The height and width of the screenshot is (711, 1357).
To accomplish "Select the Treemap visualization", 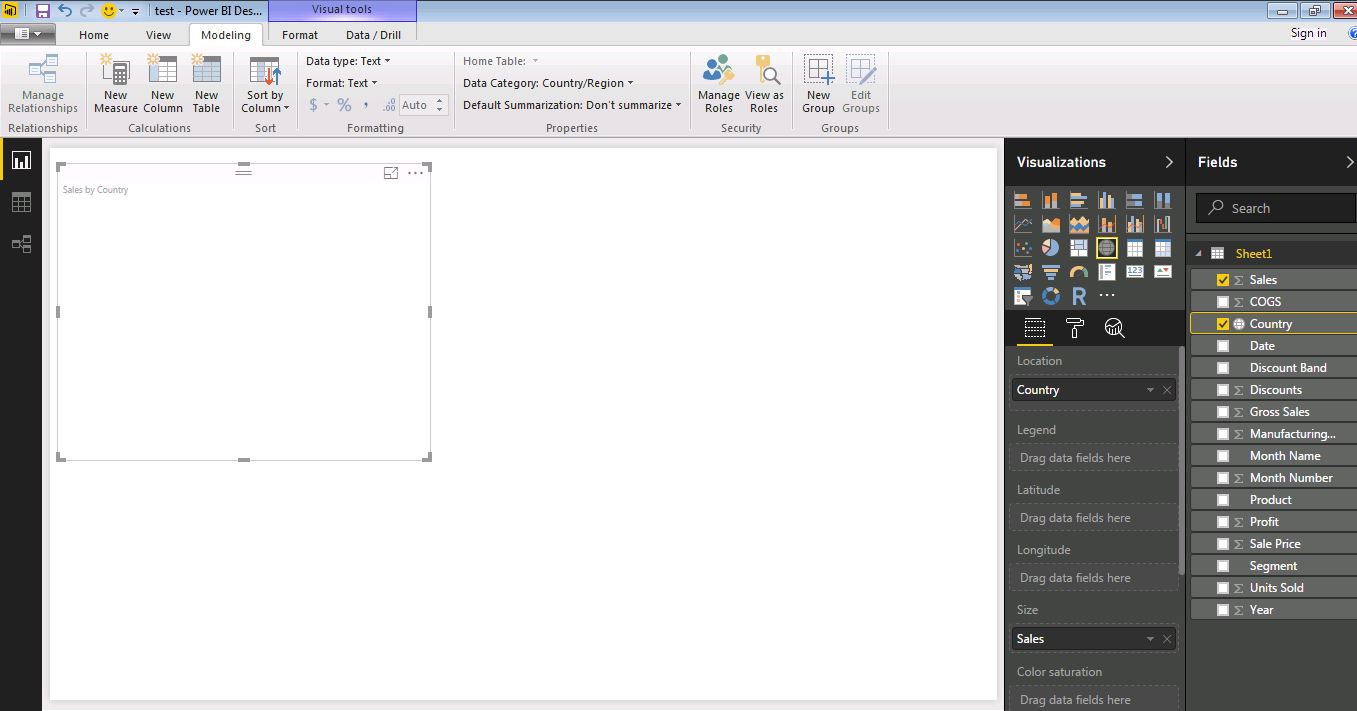I will (x=1078, y=248).
